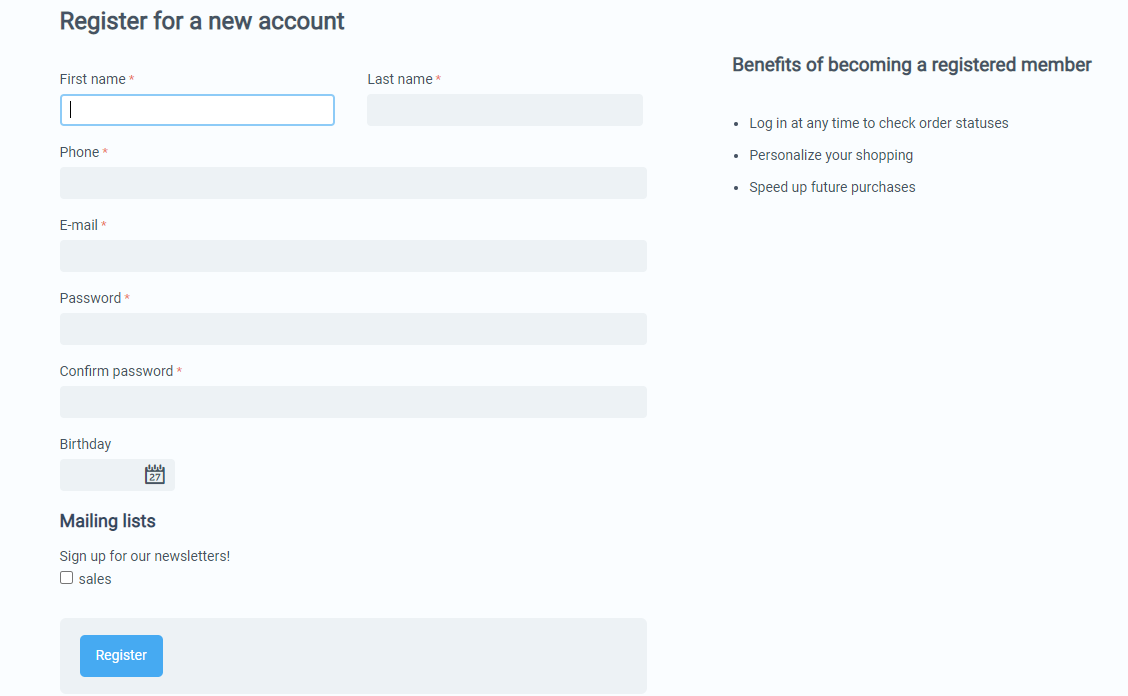Viewport: 1128px width, 696px height.
Task: Click 'Benefits of becoming a registered member' heading
Action: pyautogui.click(x=911, y=65)
